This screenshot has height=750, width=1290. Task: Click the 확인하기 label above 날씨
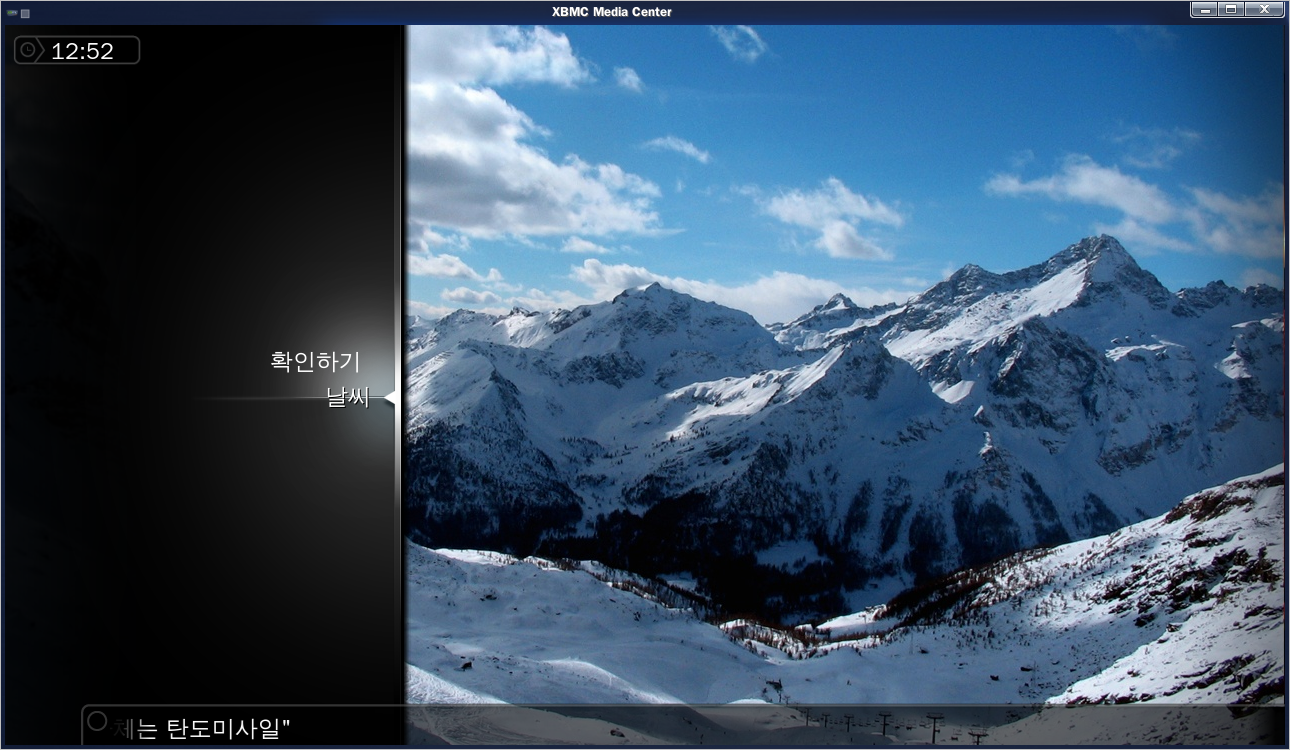[315, 361]
